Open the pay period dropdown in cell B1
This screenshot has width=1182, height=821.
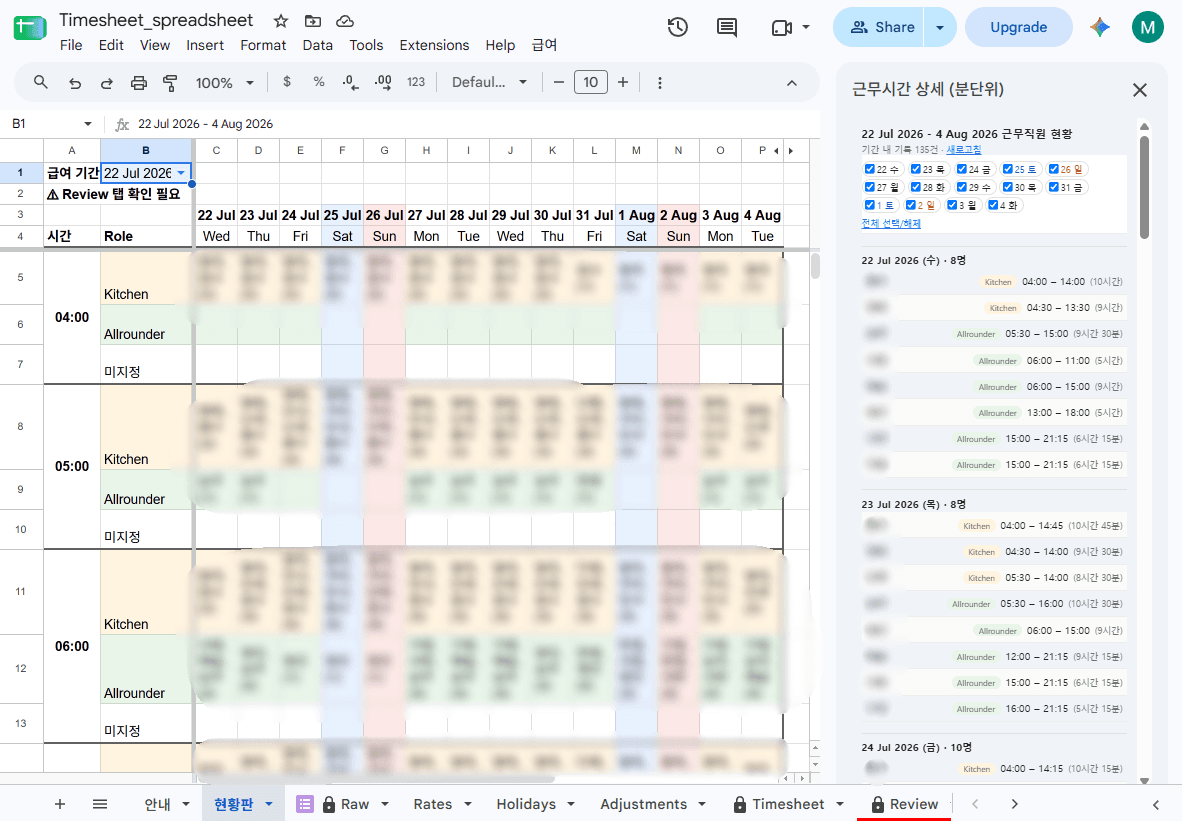pyautogui.click(x=181, y=173)
